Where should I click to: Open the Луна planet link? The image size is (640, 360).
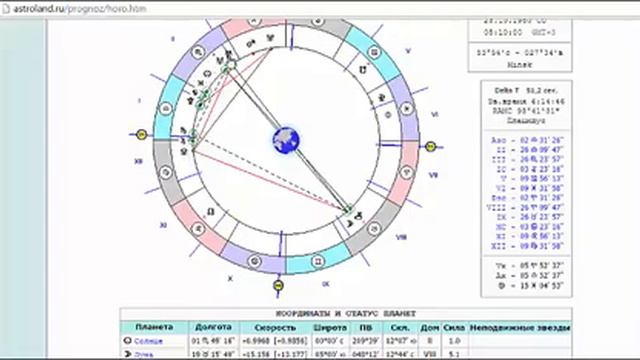pyautogui.click(x=144, y=355)
